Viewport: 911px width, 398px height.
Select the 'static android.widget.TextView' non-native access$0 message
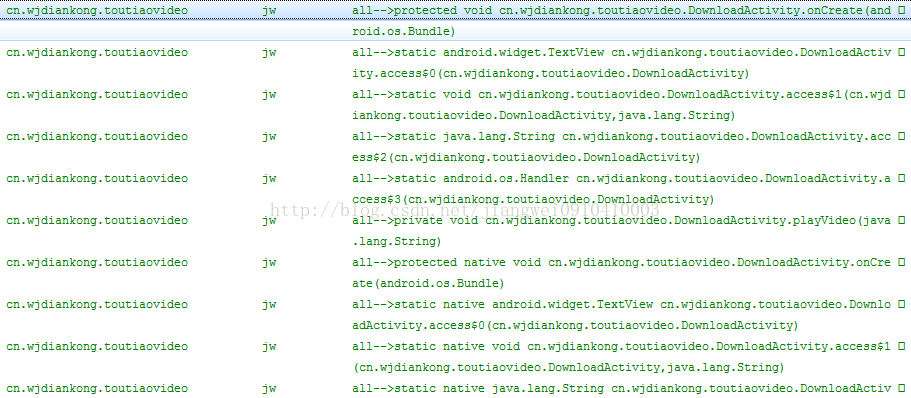[x=622, y=63]
